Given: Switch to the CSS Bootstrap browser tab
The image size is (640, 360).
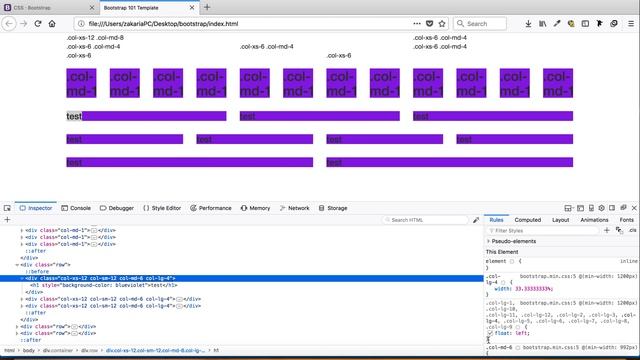Looking at the screenshot, I should pyautogui.click(x=49, y=8).
